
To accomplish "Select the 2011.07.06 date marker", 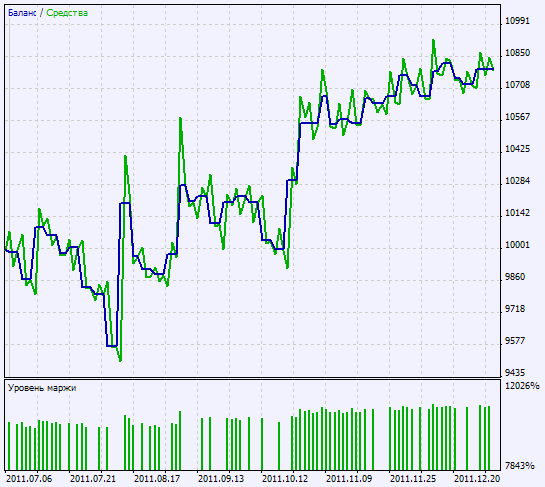I will 29,479.
